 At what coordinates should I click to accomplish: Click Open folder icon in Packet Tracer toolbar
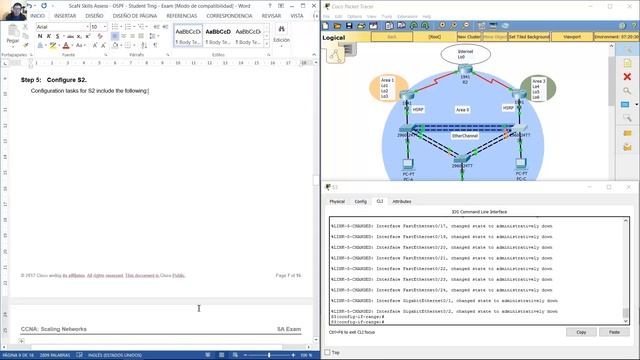pyautogui.click(x=337, y=26)
